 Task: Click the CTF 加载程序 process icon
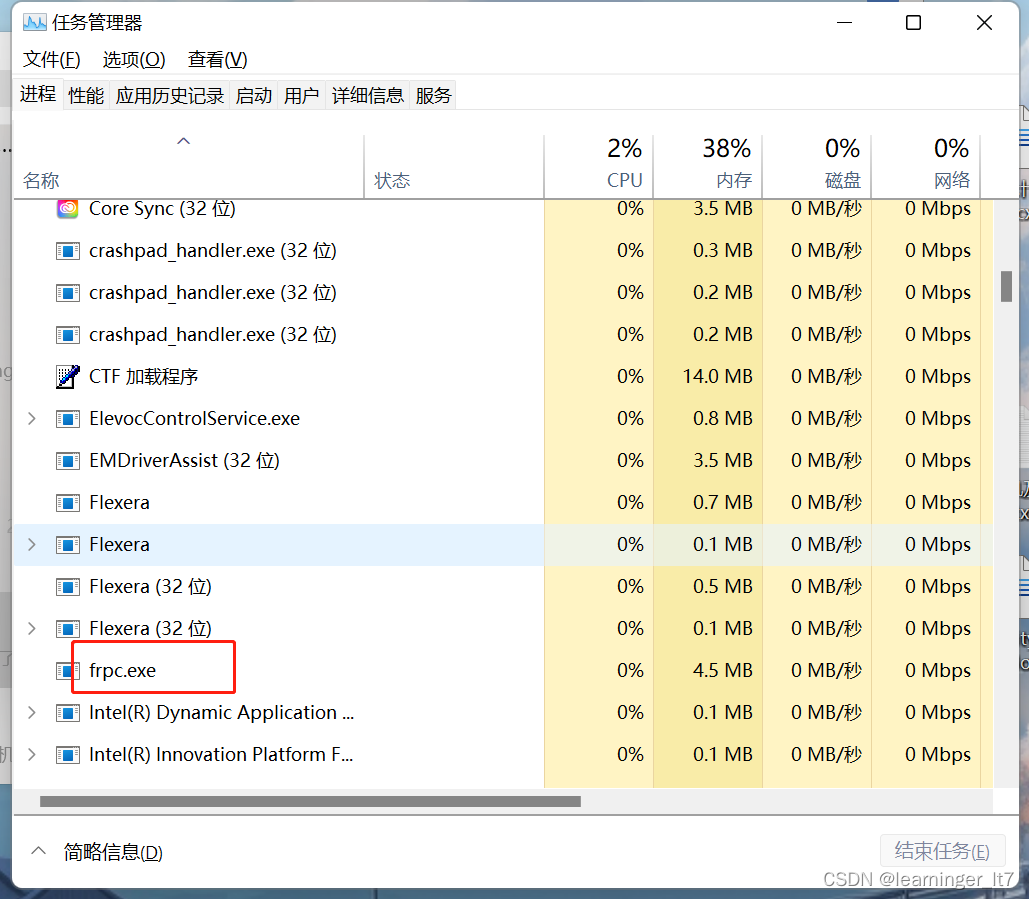click(x=68, y=377)
